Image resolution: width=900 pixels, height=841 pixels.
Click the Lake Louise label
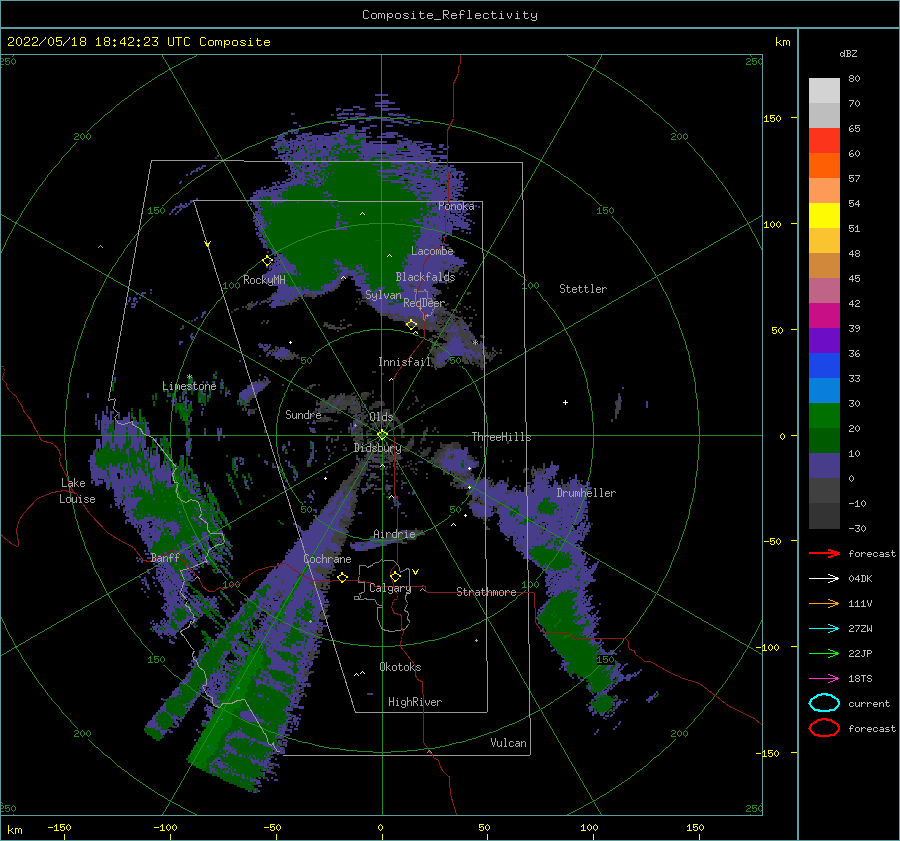tap(77, 491)
